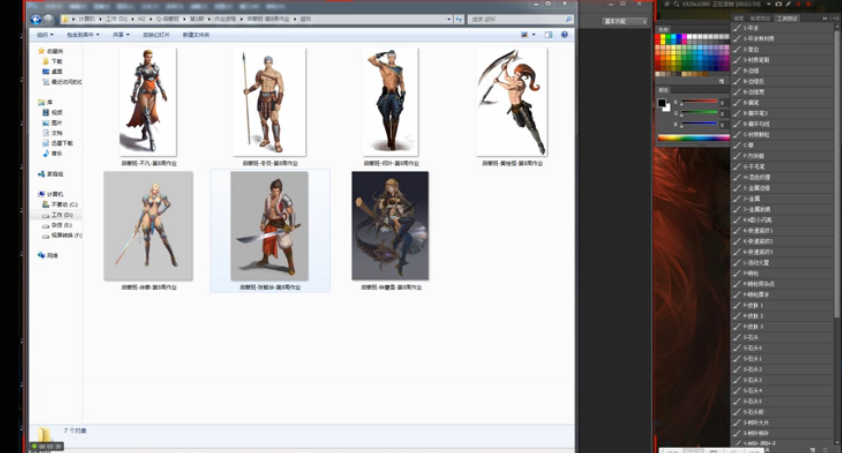Click the white background color swatch
Viewport: 842px width, 476px height.
pyautogui.click(x=667, y=109)
